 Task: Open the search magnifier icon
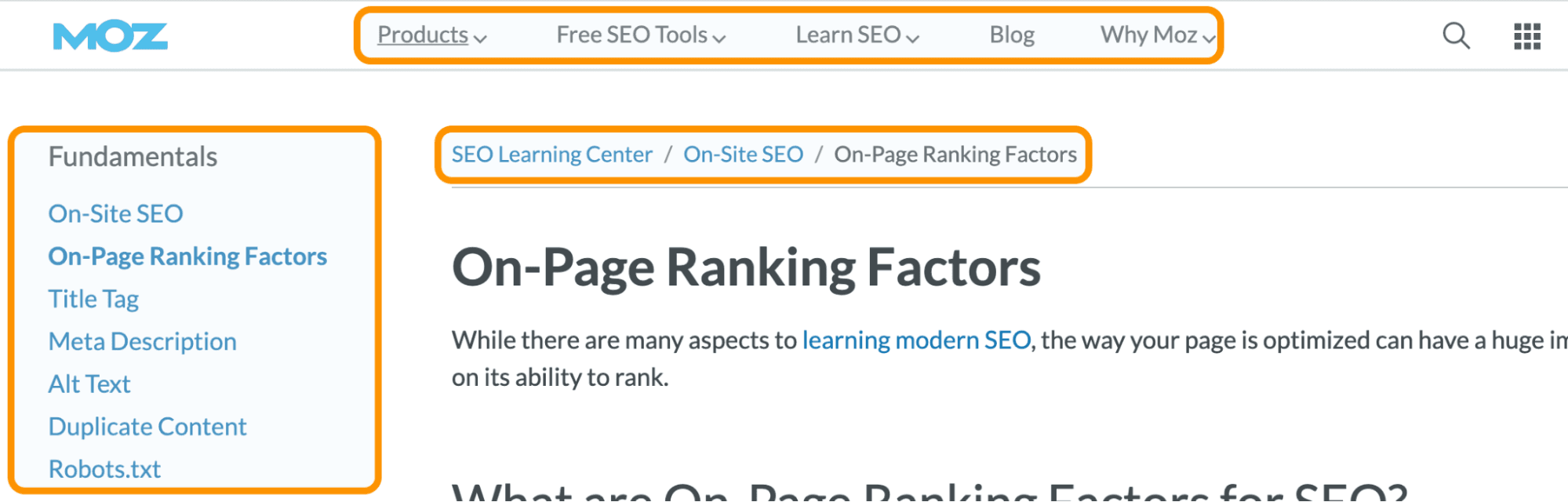[1456, 35]
